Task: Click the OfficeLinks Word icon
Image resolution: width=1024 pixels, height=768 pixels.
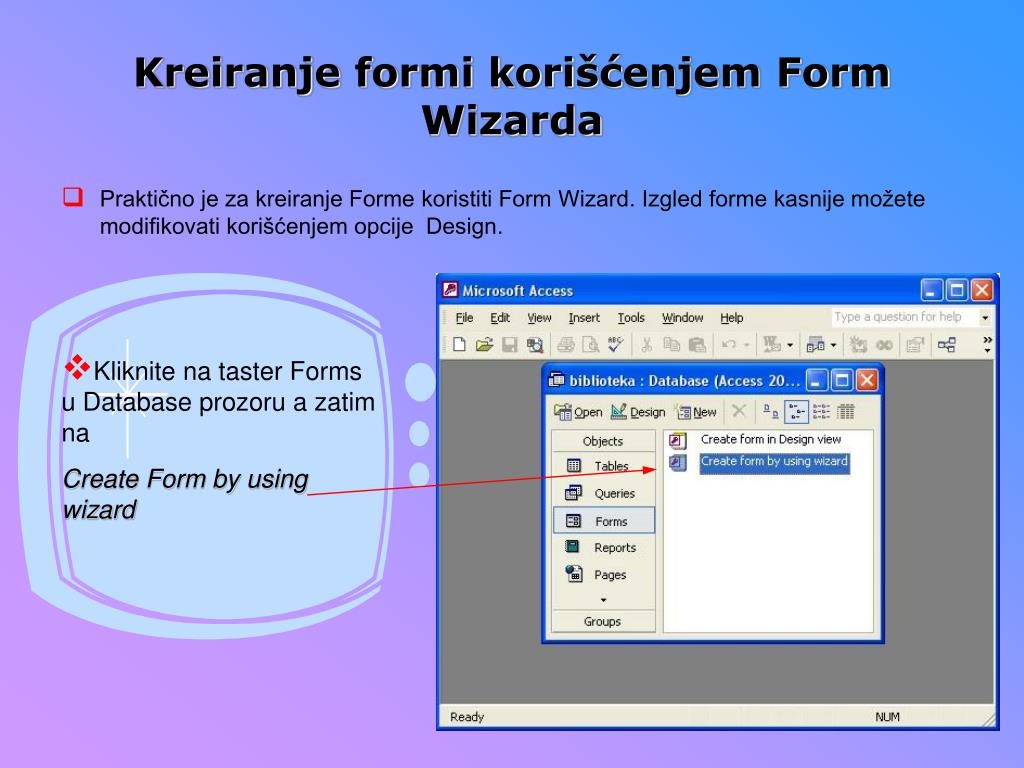Action: click(772, 344)
